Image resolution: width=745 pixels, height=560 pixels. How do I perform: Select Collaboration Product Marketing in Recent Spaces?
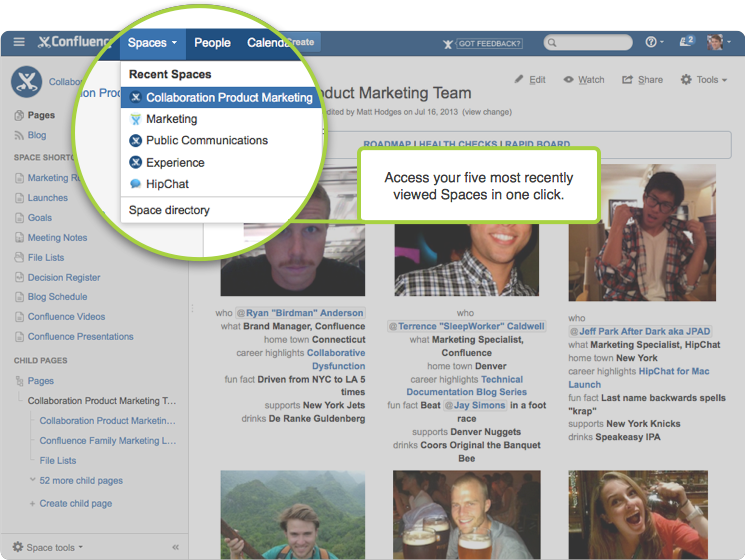pyautogui.click(x=220, y=97)
